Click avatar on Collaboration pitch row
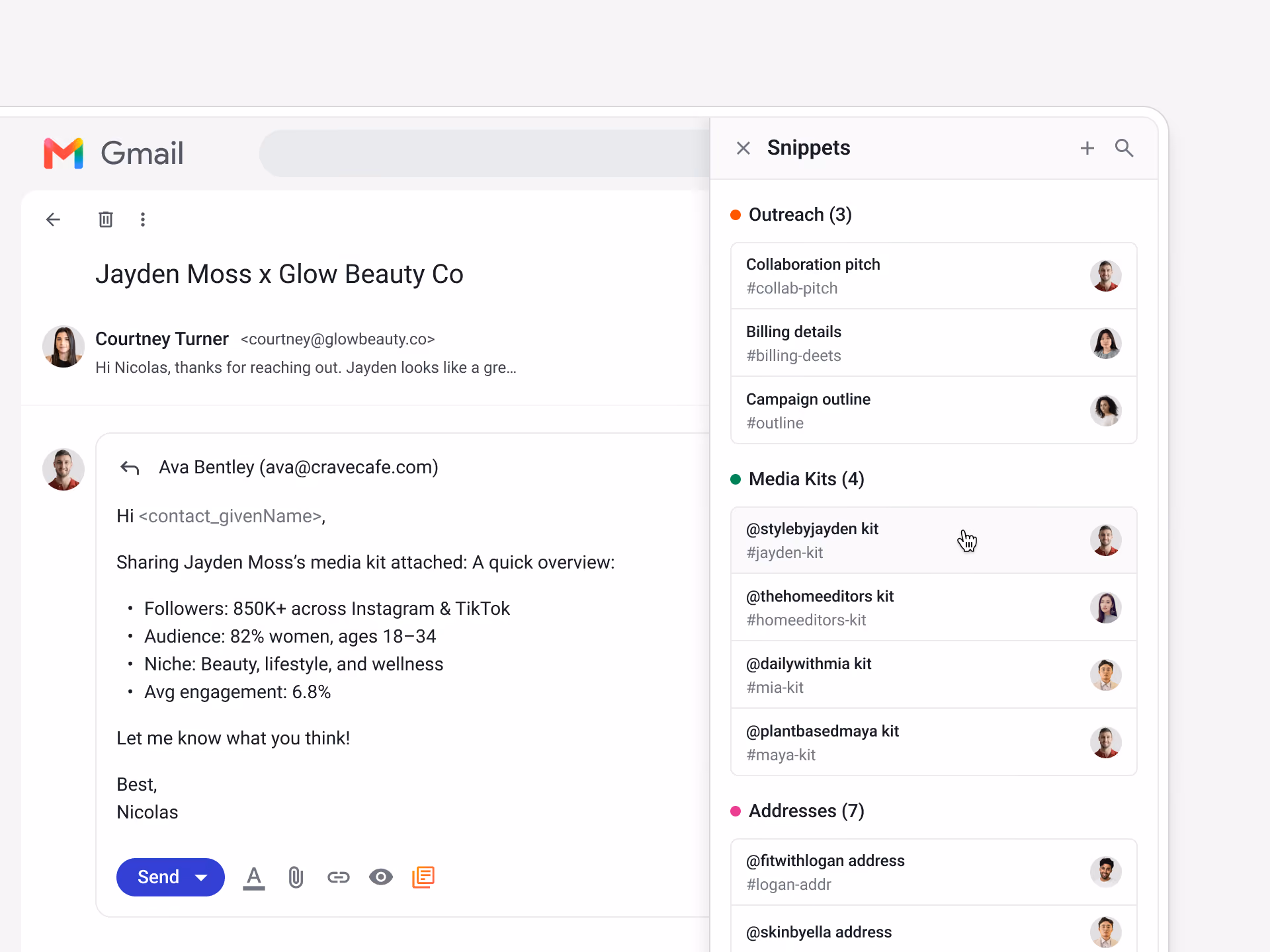Image resolution: width=1270 pixels, height=952 pixels. [x=1106, y=276]
